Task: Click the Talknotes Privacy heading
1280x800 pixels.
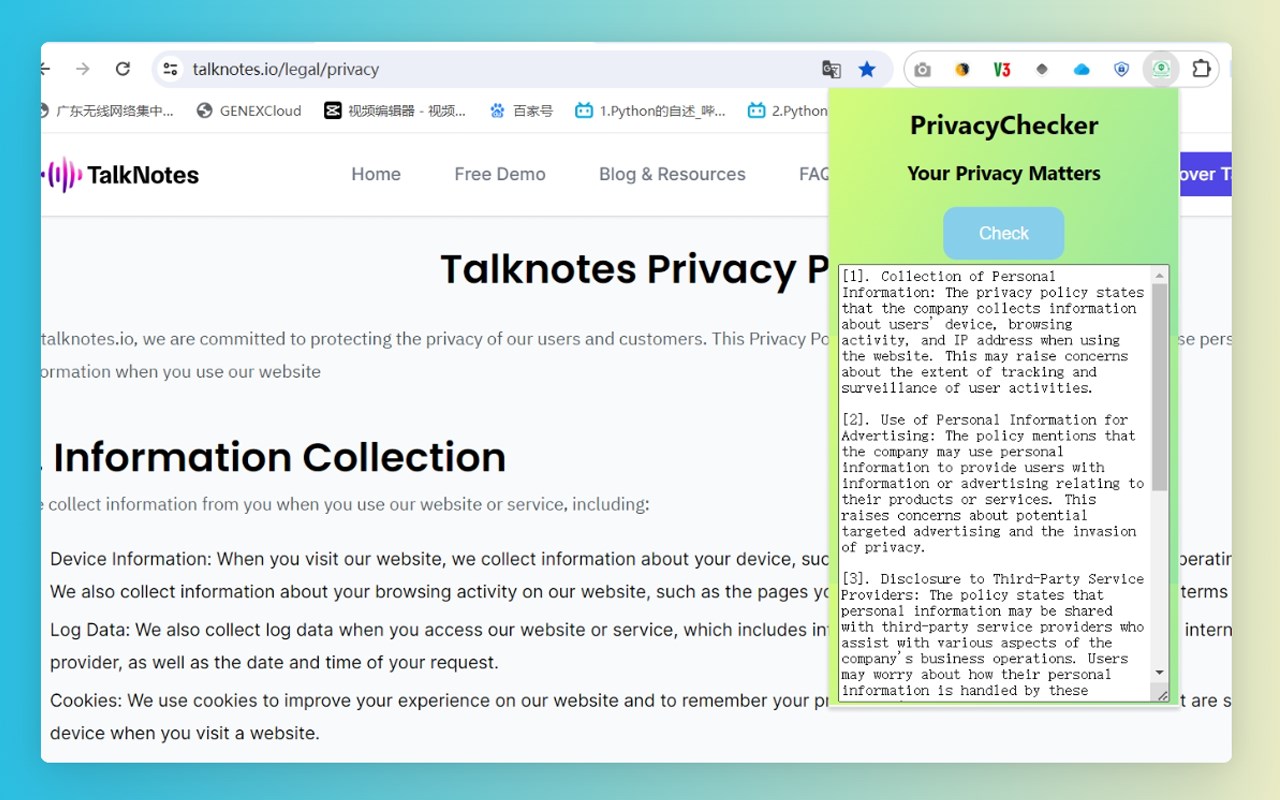Action: click(634, 270)
